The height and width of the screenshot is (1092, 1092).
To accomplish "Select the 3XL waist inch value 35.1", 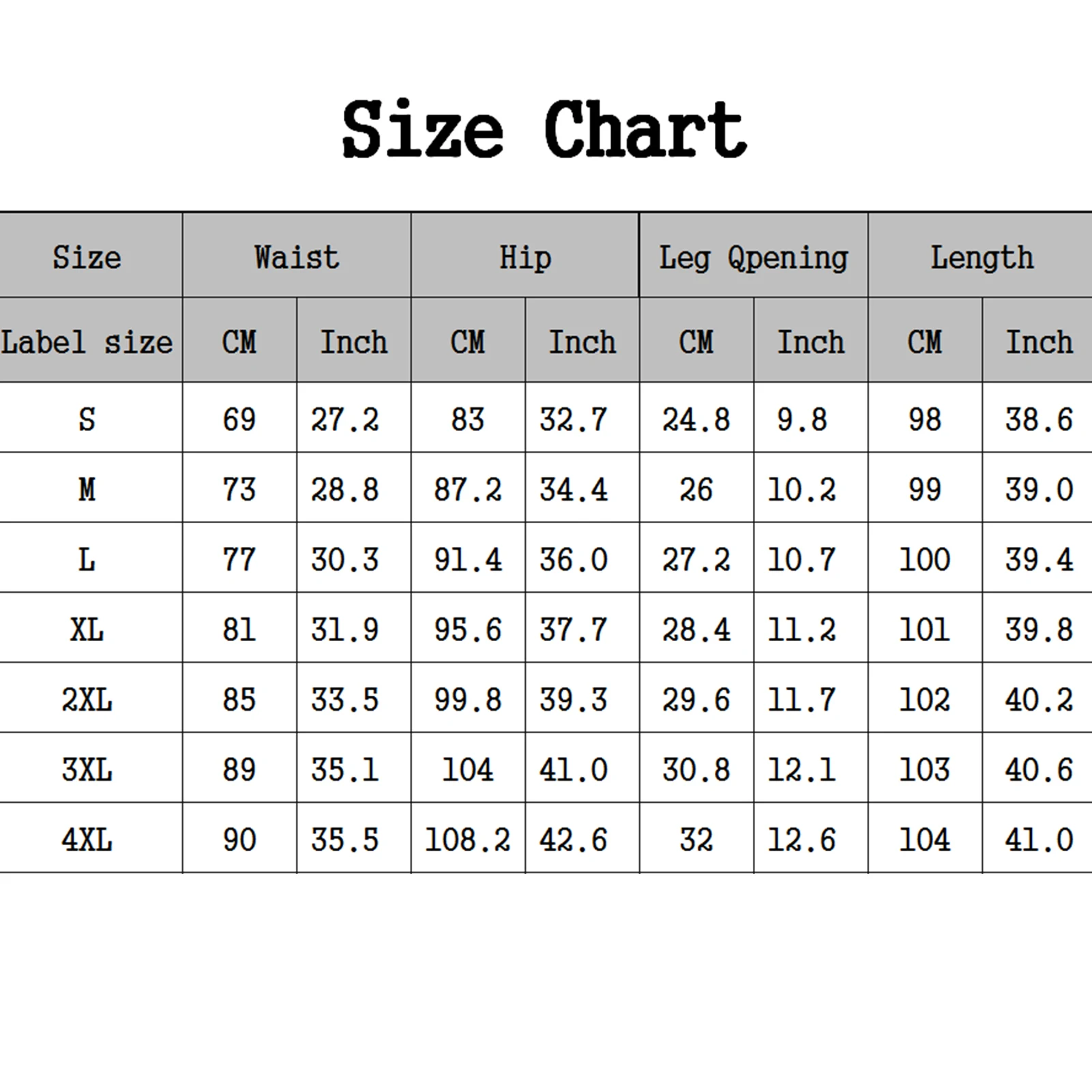I will [x=345, y=769].
